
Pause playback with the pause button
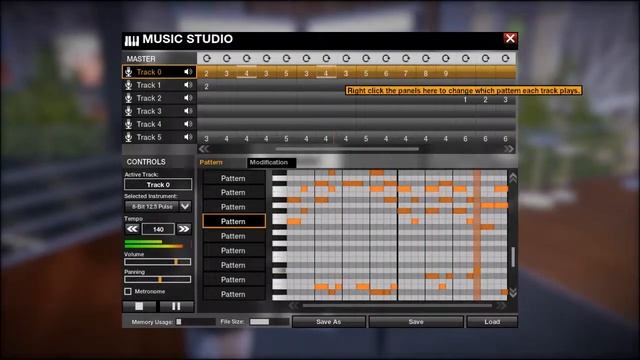[176, 306]
